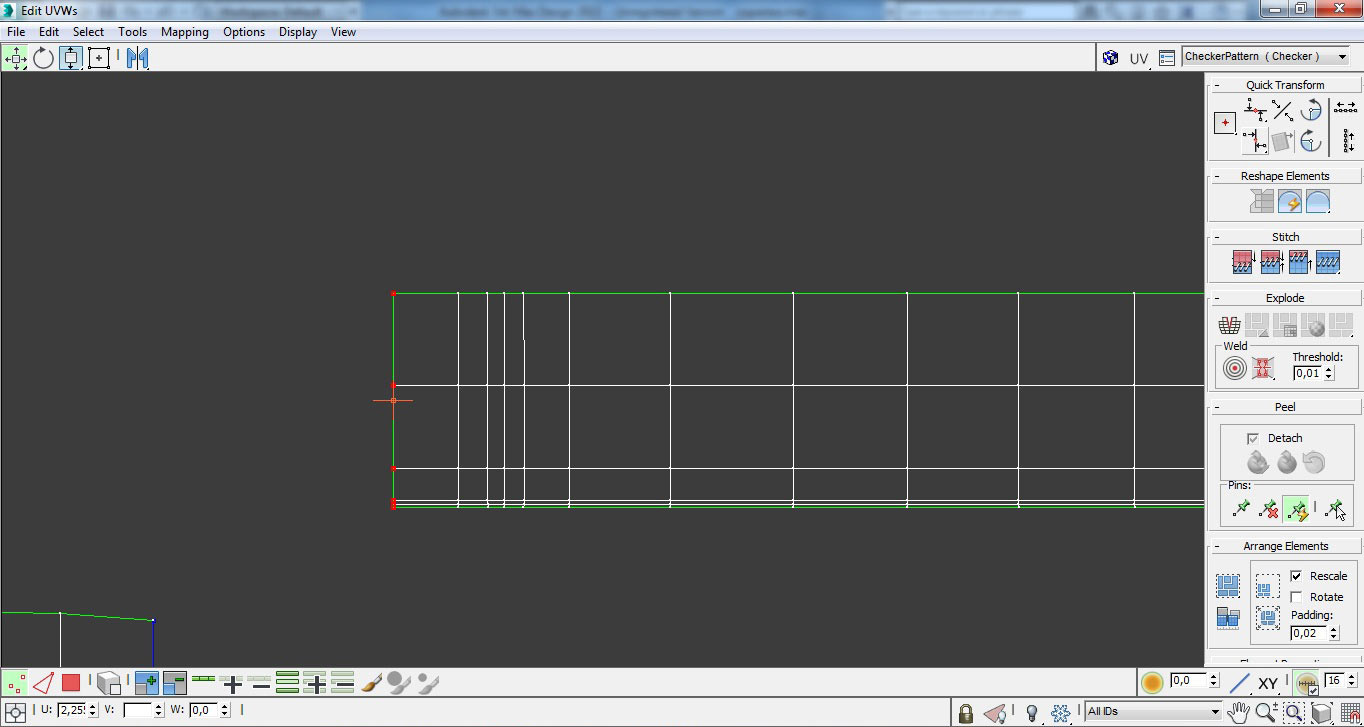Open the Mapping menu
This screenshot has height=727, width=1364.
(185, 32)
